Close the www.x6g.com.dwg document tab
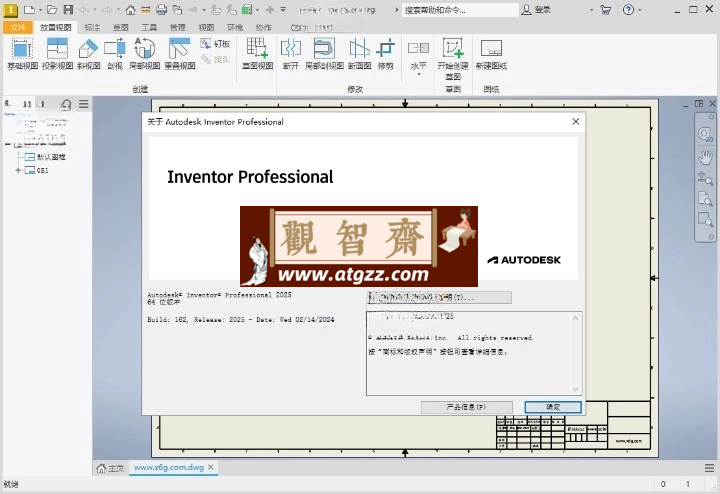This screenshot has height=494, width=720. click(210, 467)
